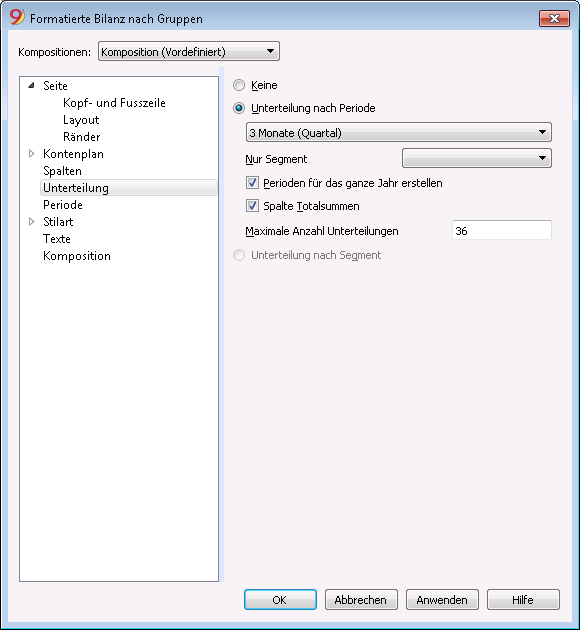The width and height of the screenshot is (580, 630).
Task: Open the Layout section
Action: [x=81, y=120]
